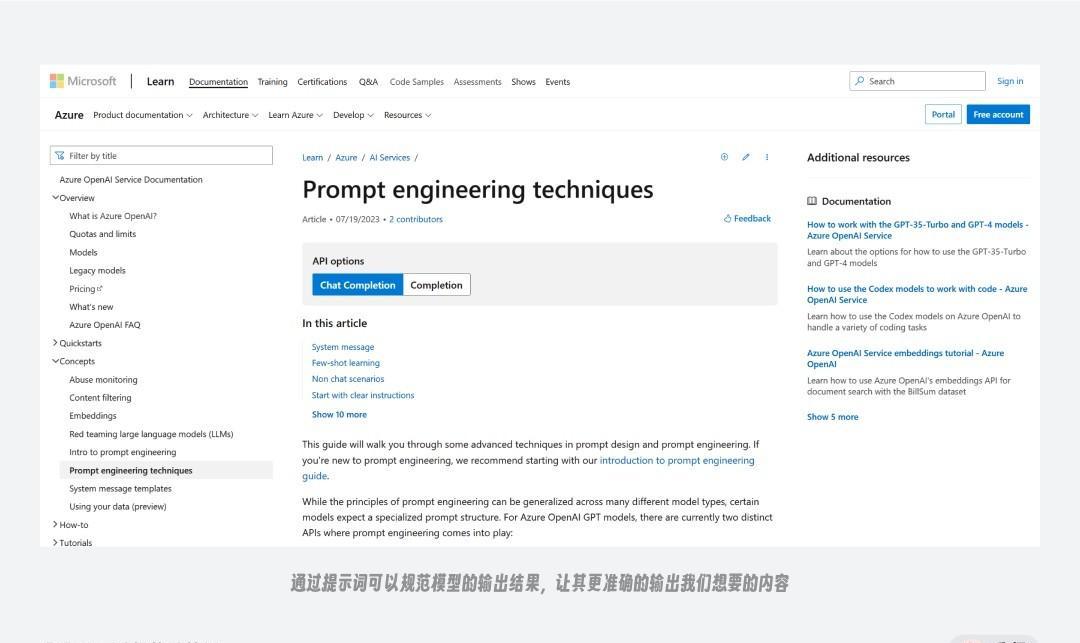Click the Microsoft logo
Screen dimensions: 1080x643
pyautogui.click(x=83, y=81)
